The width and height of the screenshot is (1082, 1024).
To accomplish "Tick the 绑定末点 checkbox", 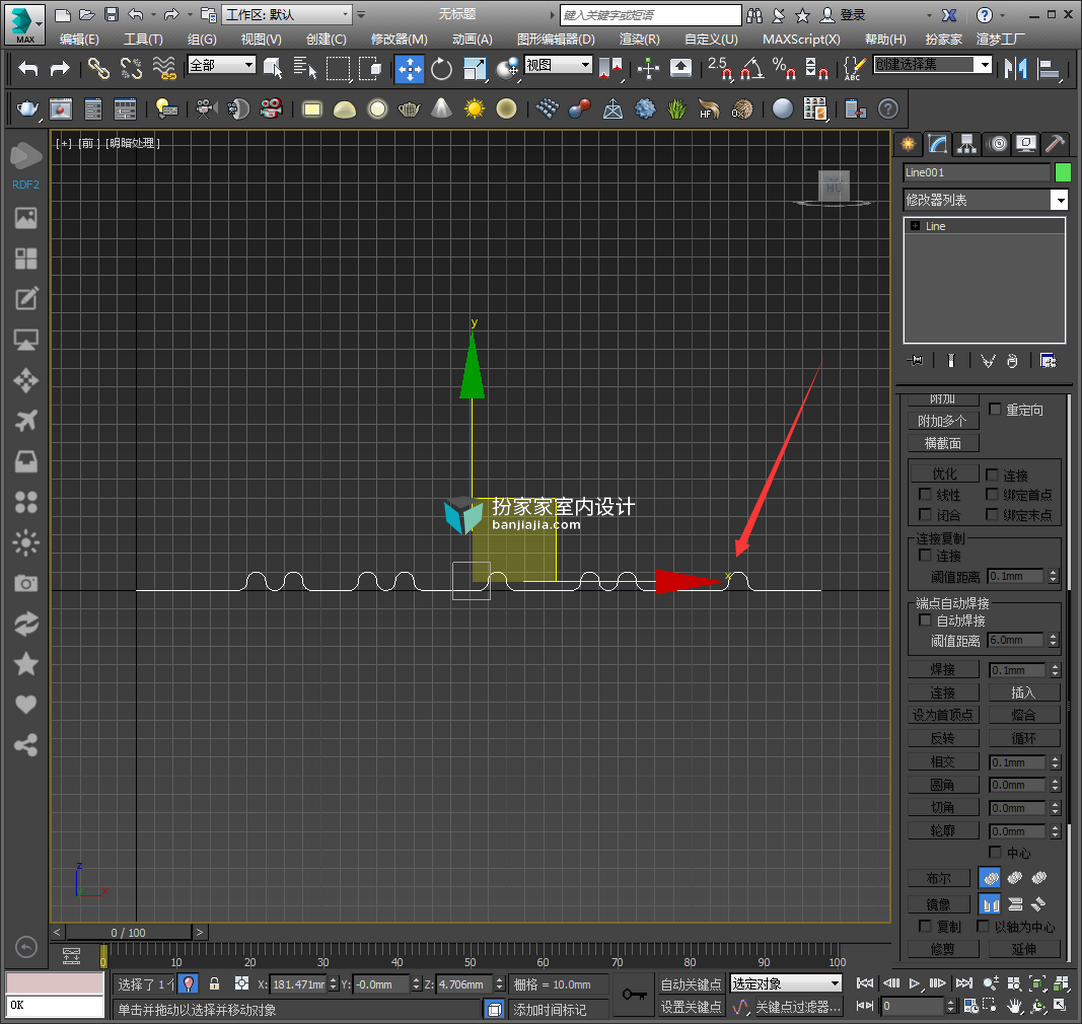I will 992,514.
